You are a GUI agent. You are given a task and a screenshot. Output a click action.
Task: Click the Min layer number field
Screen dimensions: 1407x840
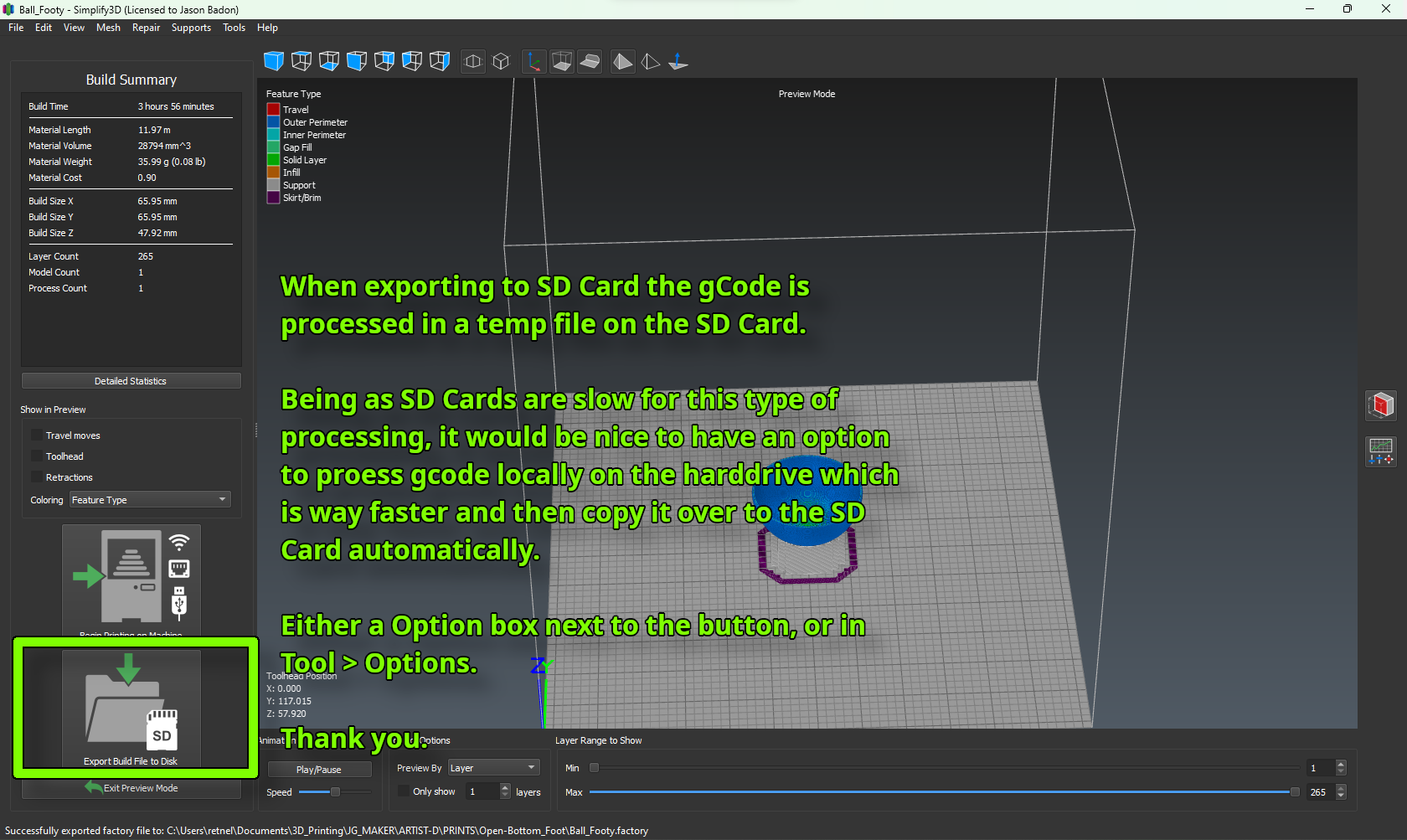point(1321,768)
